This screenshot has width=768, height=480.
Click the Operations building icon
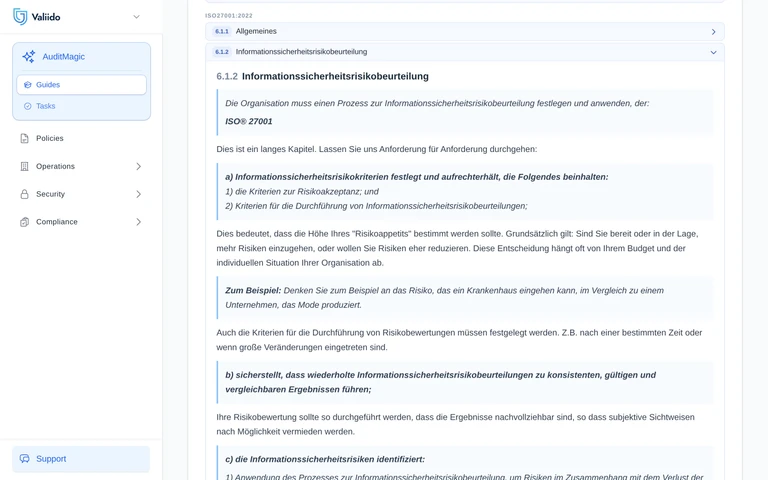tap(24, 166)
